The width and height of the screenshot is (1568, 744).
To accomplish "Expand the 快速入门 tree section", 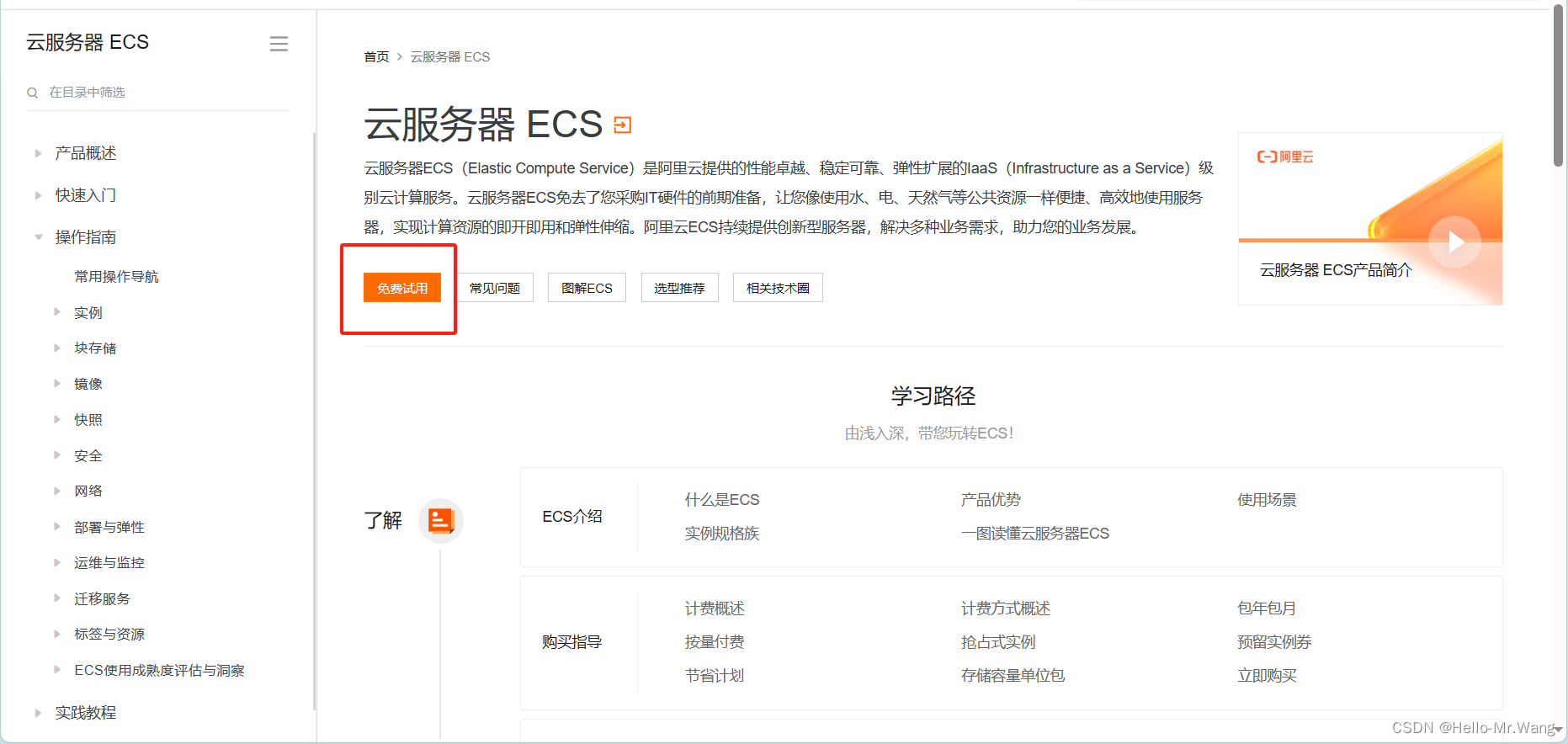I will tap(38, 195).
